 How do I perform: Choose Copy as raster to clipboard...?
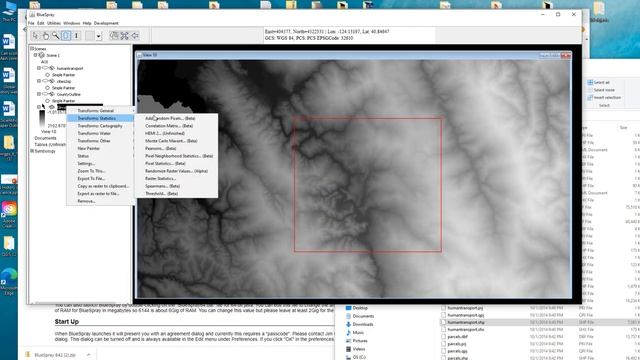point(100,186)
